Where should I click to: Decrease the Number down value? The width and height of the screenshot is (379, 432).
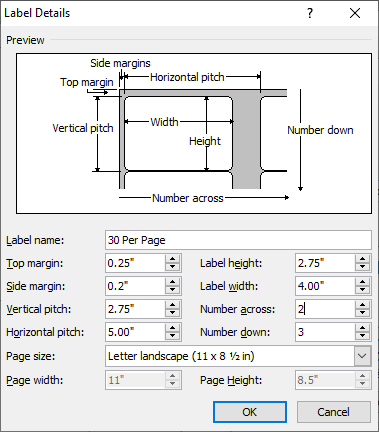click(x=363, y=336)
